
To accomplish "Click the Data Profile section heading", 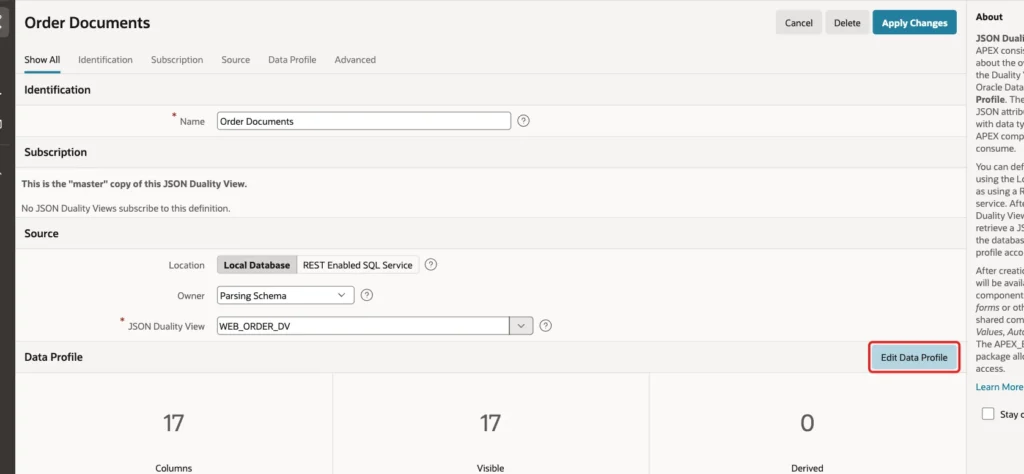I will click(x=54, y=357).
